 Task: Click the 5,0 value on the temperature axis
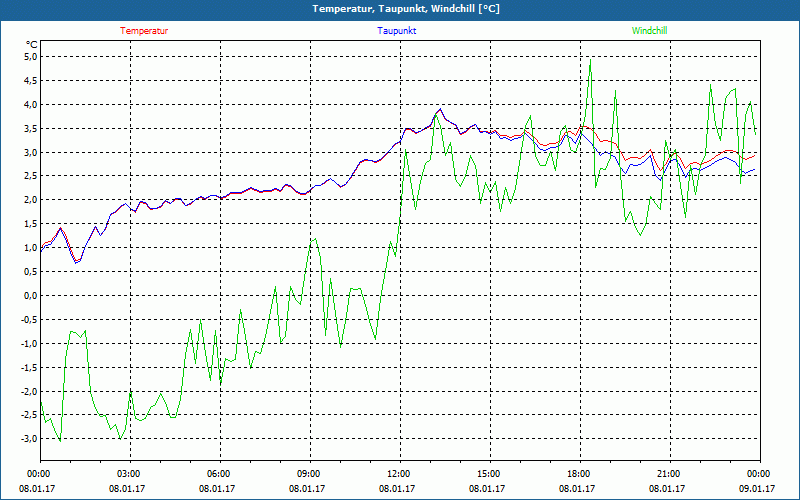click(x=31, y=57)
